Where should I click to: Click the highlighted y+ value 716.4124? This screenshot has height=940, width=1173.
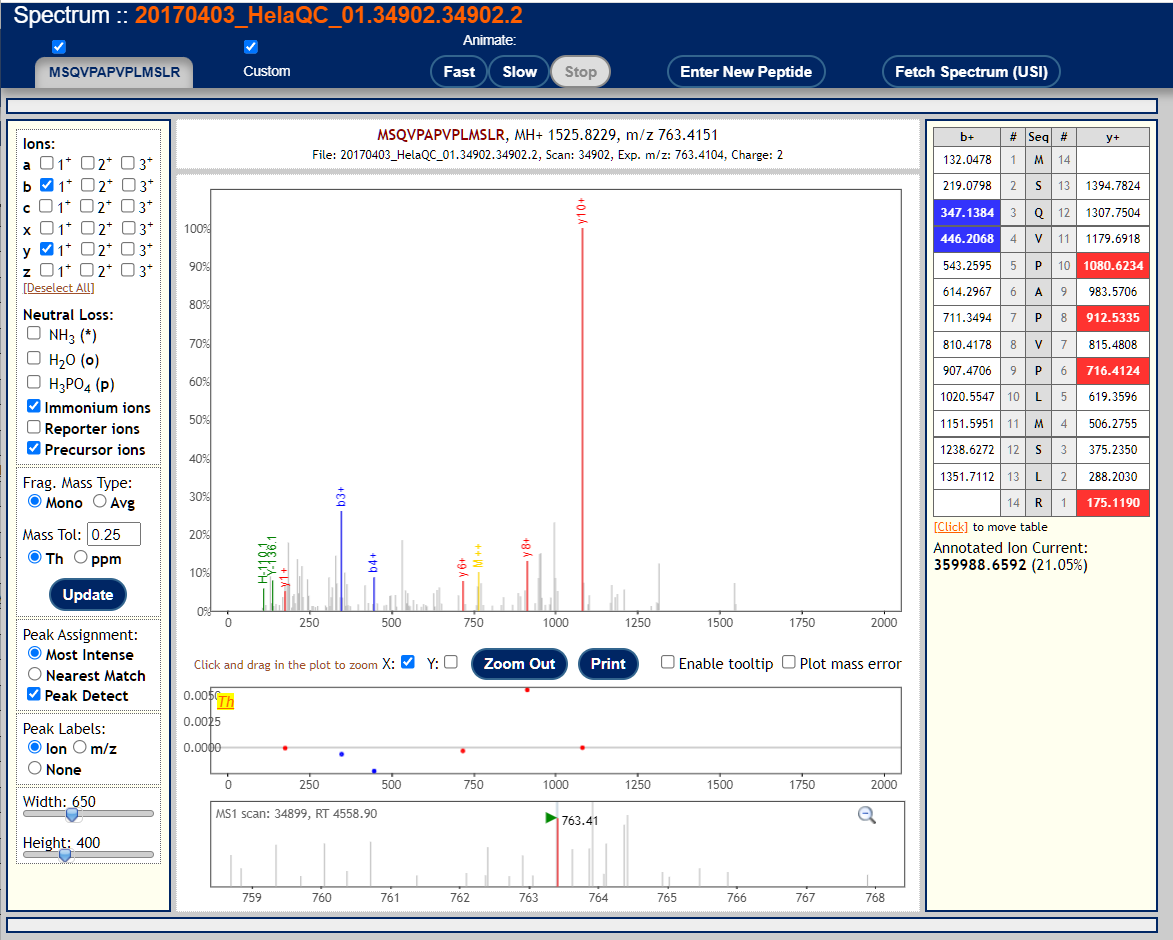[x=1113, y=371]
